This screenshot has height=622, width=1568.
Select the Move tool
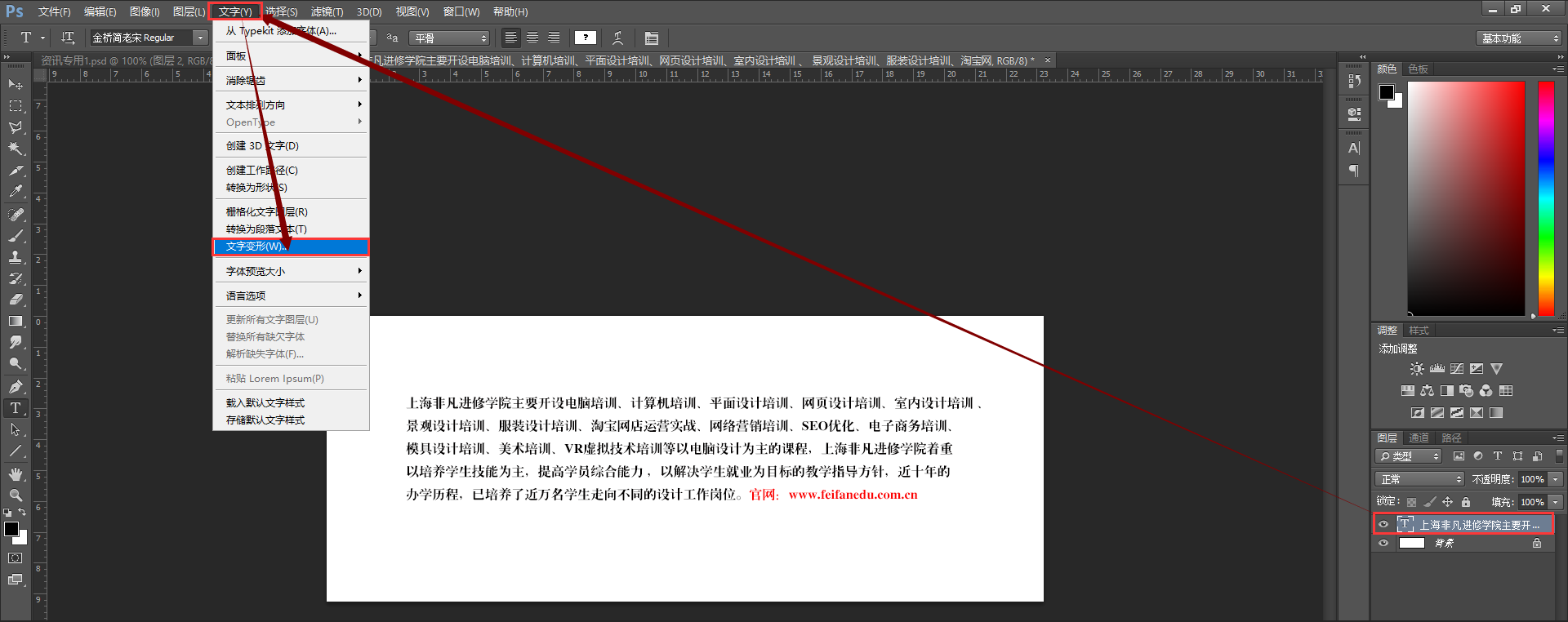pos(16,84)
